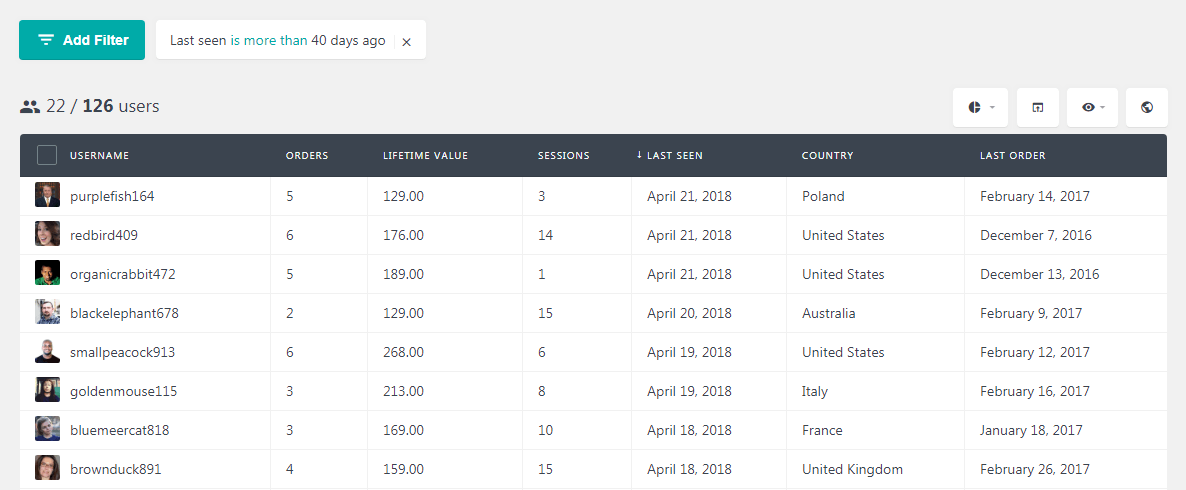Sort by Username column header
This screenshot has height=490, width=1186.
(x=99, y=156)
